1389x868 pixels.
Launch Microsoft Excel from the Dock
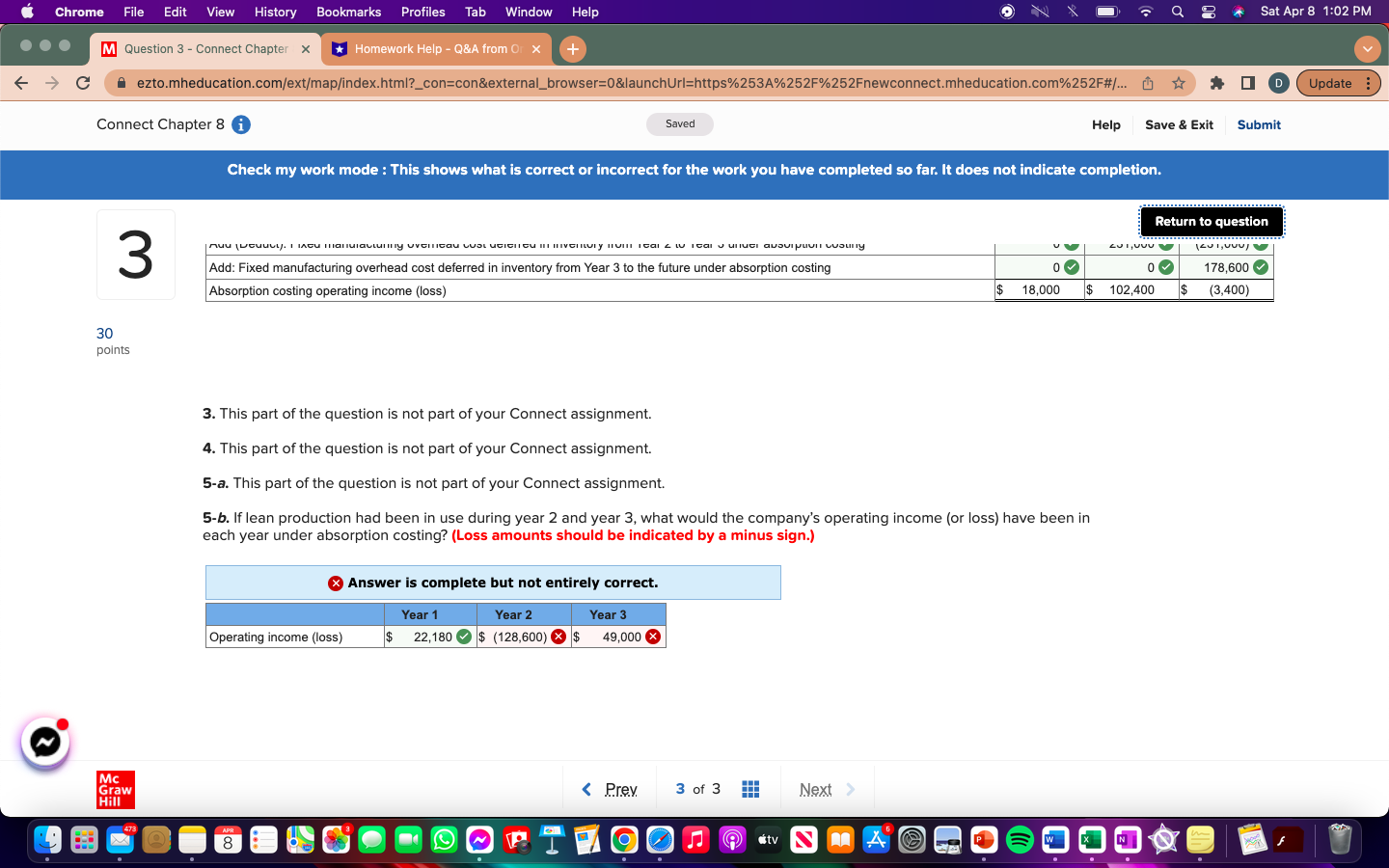click(1091, 840)
